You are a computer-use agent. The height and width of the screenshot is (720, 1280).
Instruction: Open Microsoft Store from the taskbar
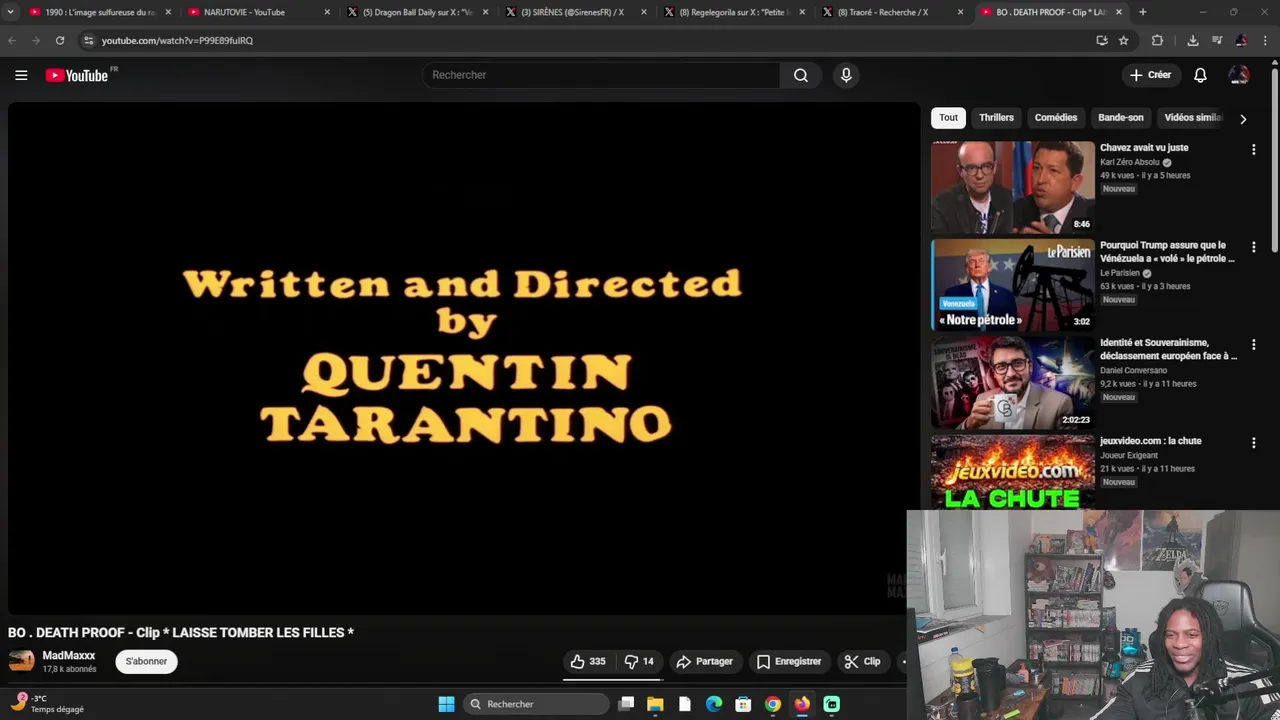click(x=743, y=704)
